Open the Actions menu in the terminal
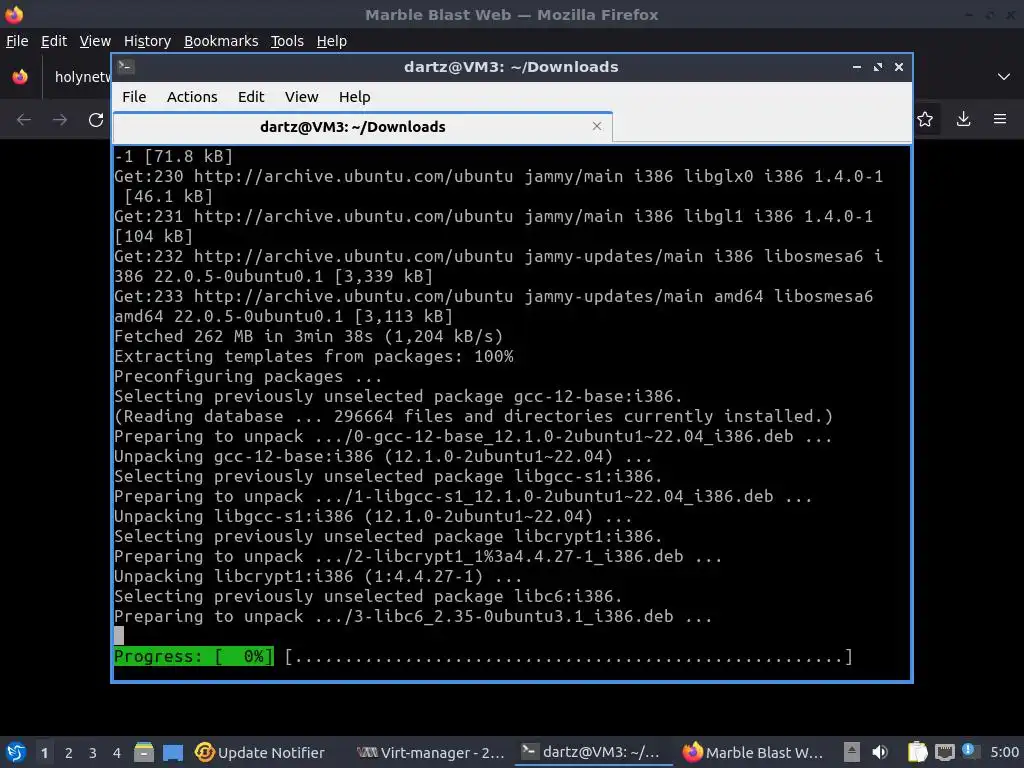The width and height of the screenshot is (1024, 768). pyautogui.click(x=192, y=97)
